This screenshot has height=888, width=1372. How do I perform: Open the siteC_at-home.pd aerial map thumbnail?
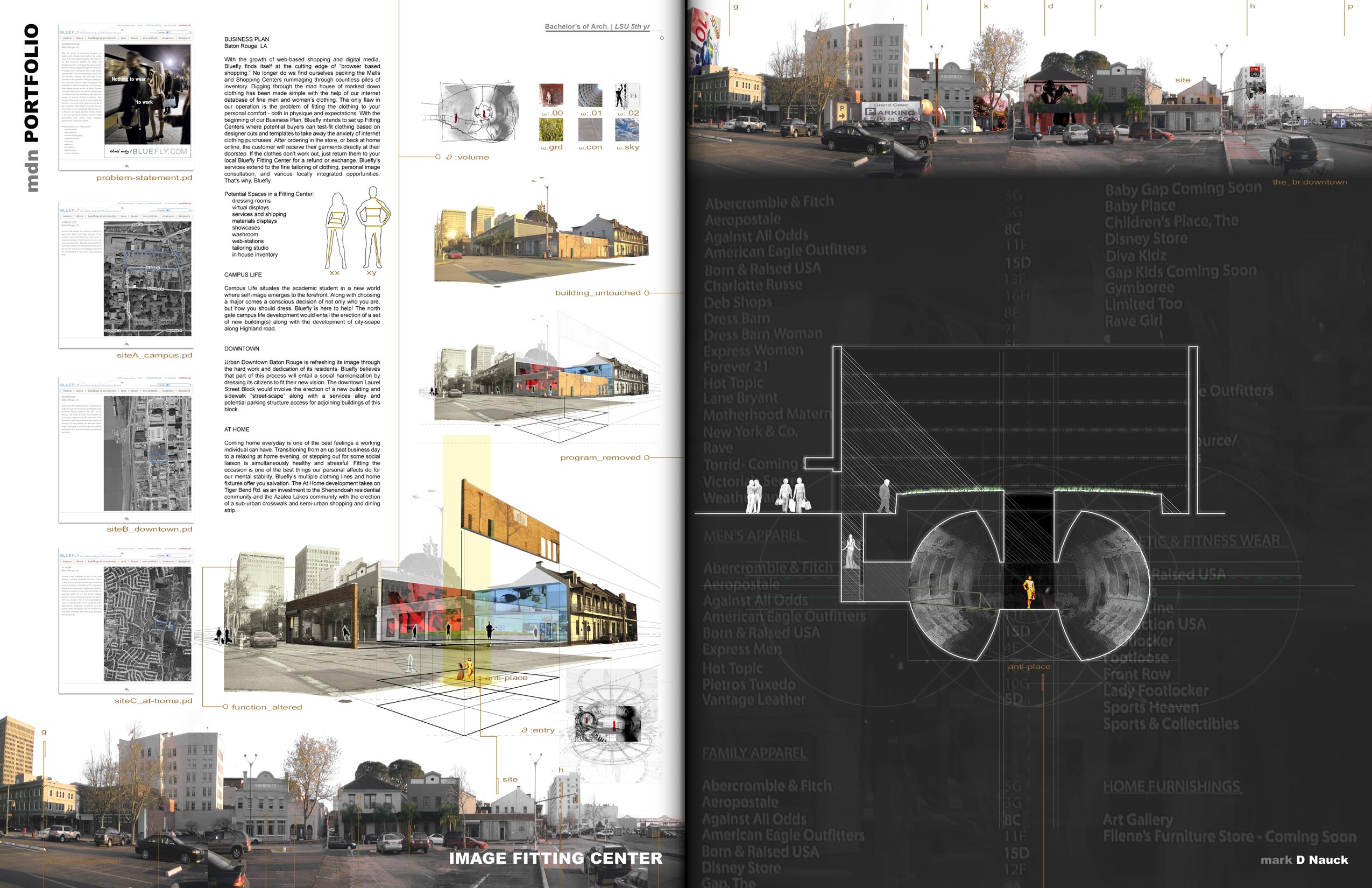coord(147,623)
